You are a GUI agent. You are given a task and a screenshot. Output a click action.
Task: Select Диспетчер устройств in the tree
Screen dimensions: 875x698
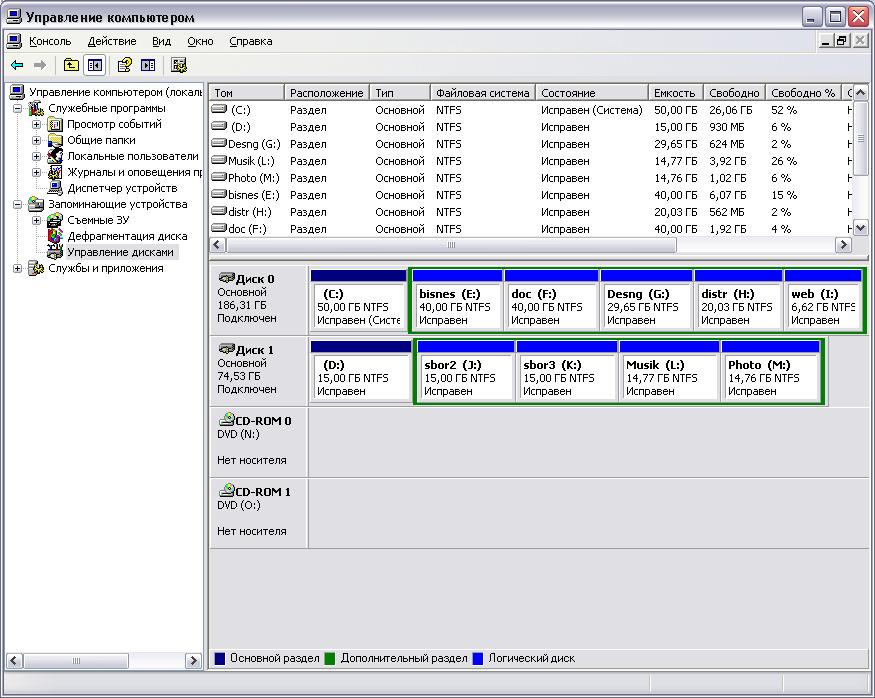(122, 188)
